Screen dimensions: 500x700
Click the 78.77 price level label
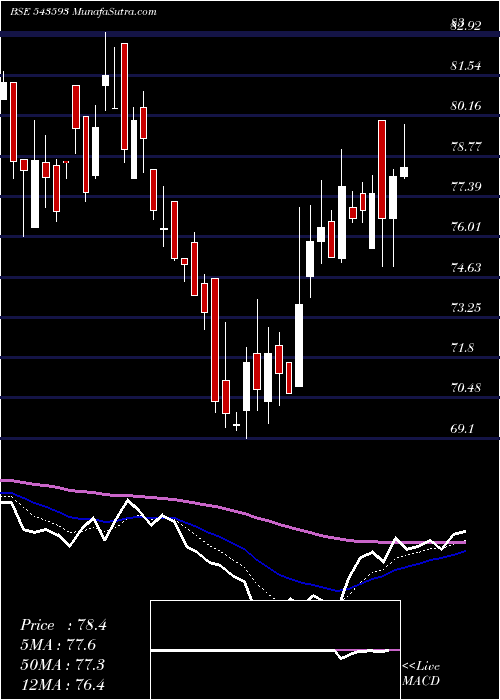click(466, 147)
